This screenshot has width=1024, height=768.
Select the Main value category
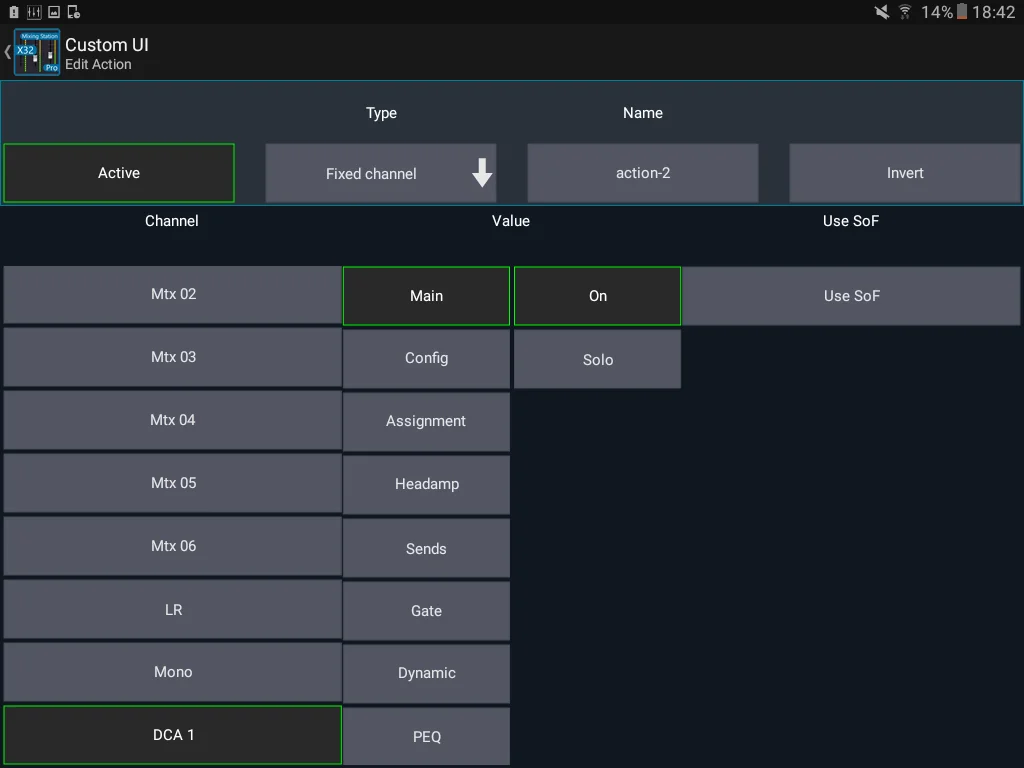click(426, 295)
